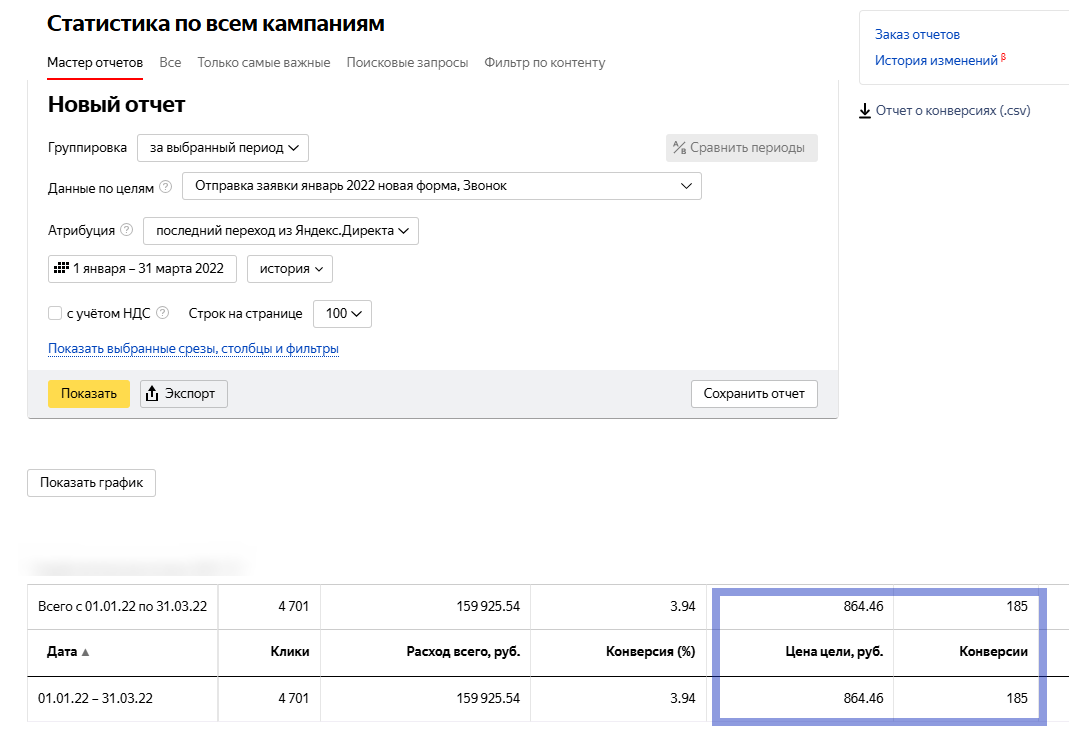Screen dimensions: 1069x741
Task: Open the история period dropdown
Action: point(290,269)
